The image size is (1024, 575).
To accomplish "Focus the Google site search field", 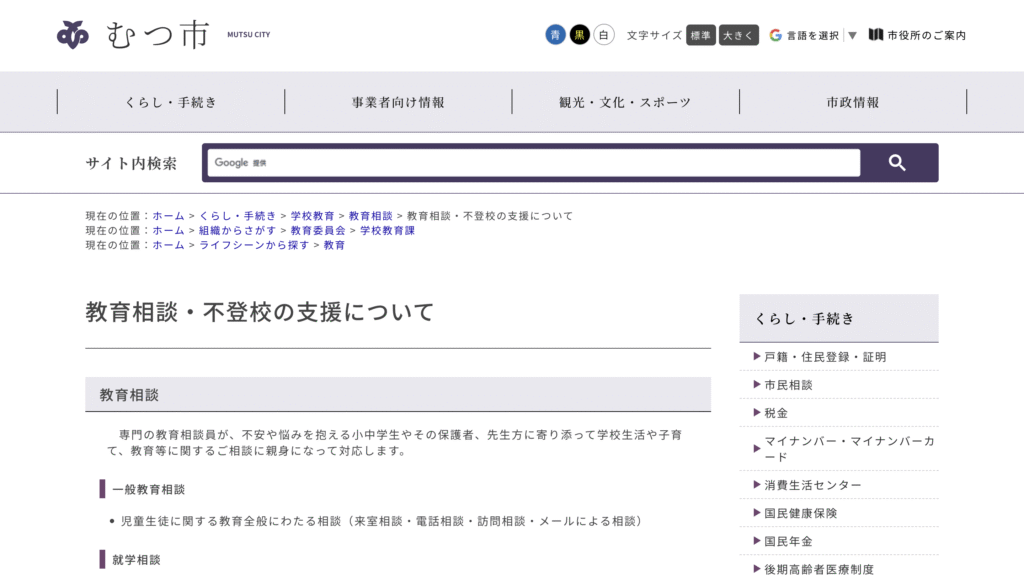I will [x=534, y=163].
